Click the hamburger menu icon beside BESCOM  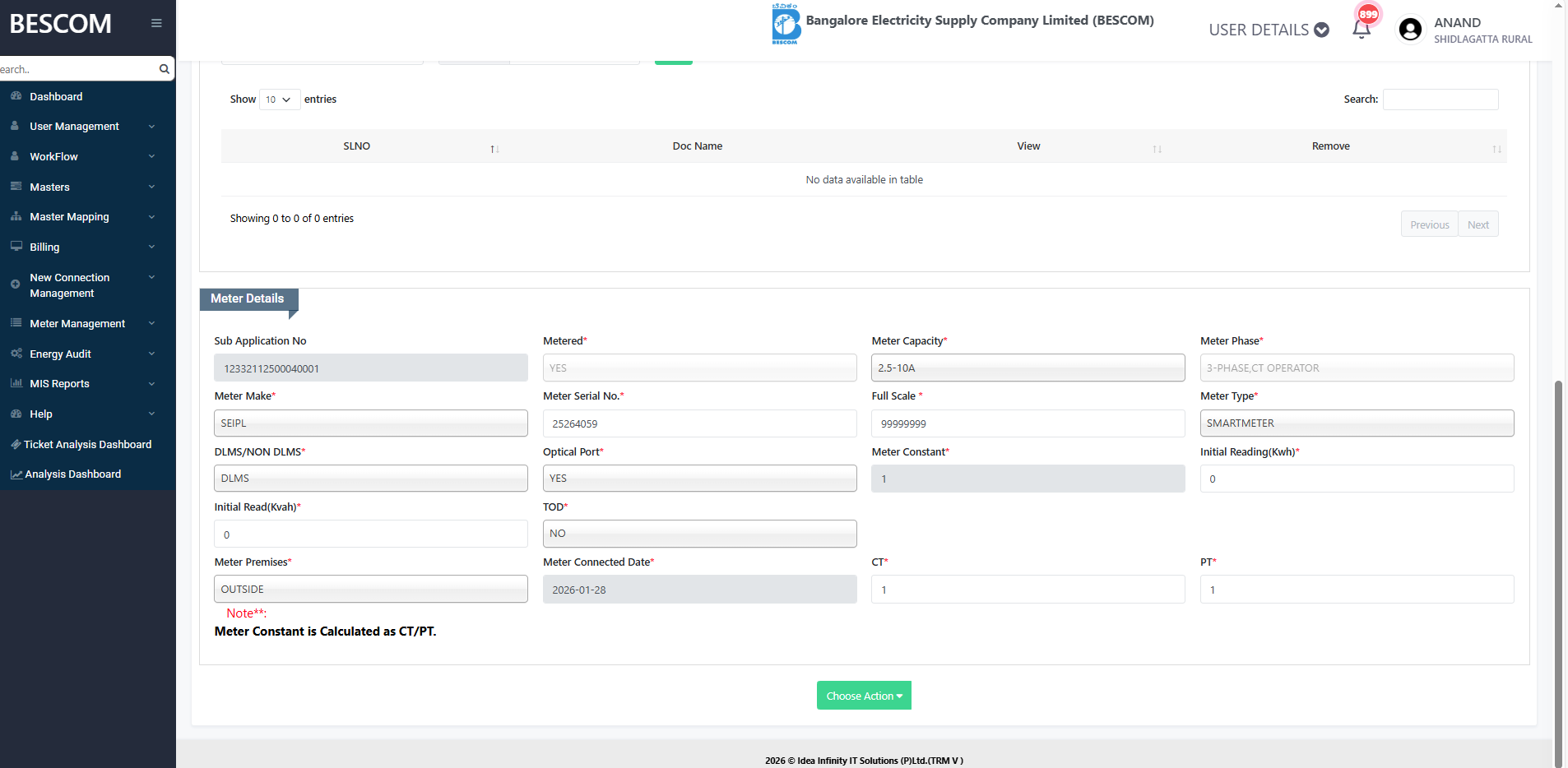click(156, 23)
